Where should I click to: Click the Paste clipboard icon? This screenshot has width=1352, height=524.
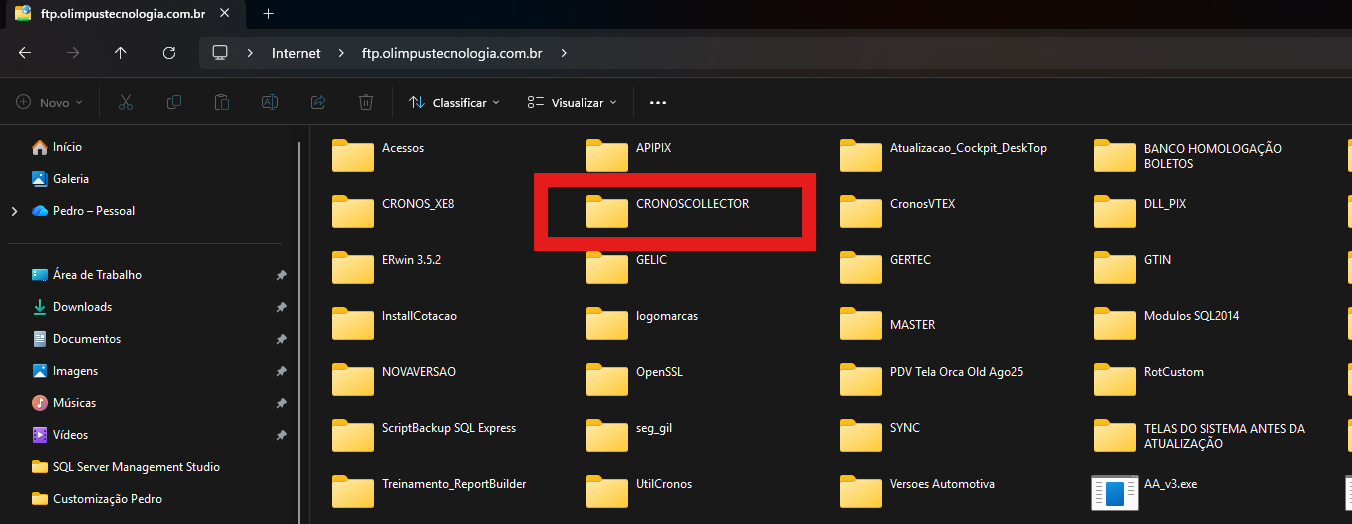[222, 102]
